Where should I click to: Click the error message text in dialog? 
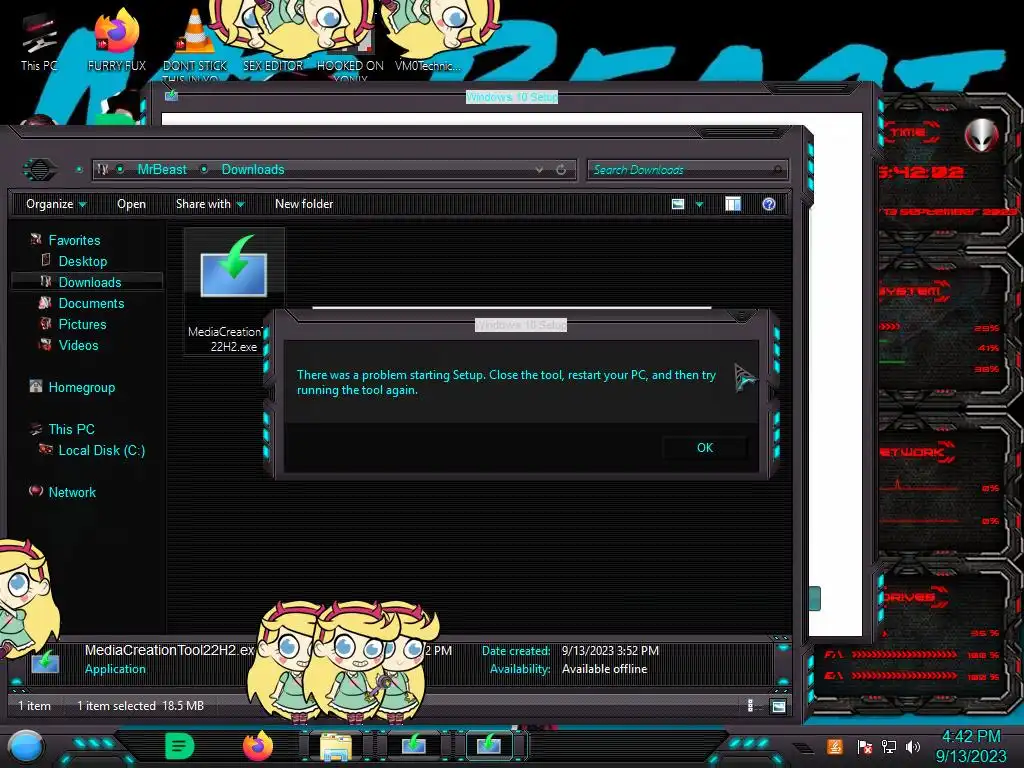506,383
